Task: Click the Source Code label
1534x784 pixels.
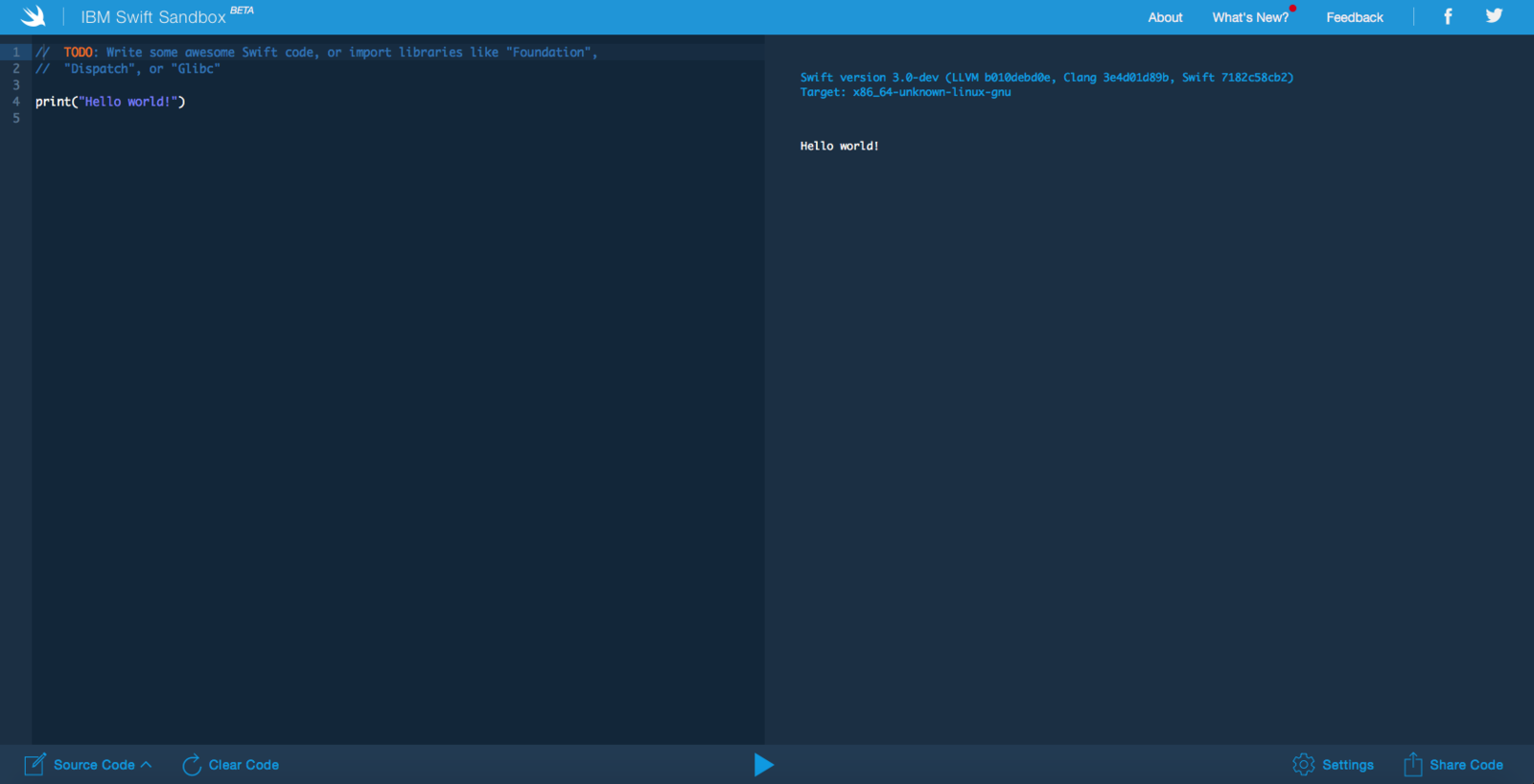Action: tap(94, 765)
